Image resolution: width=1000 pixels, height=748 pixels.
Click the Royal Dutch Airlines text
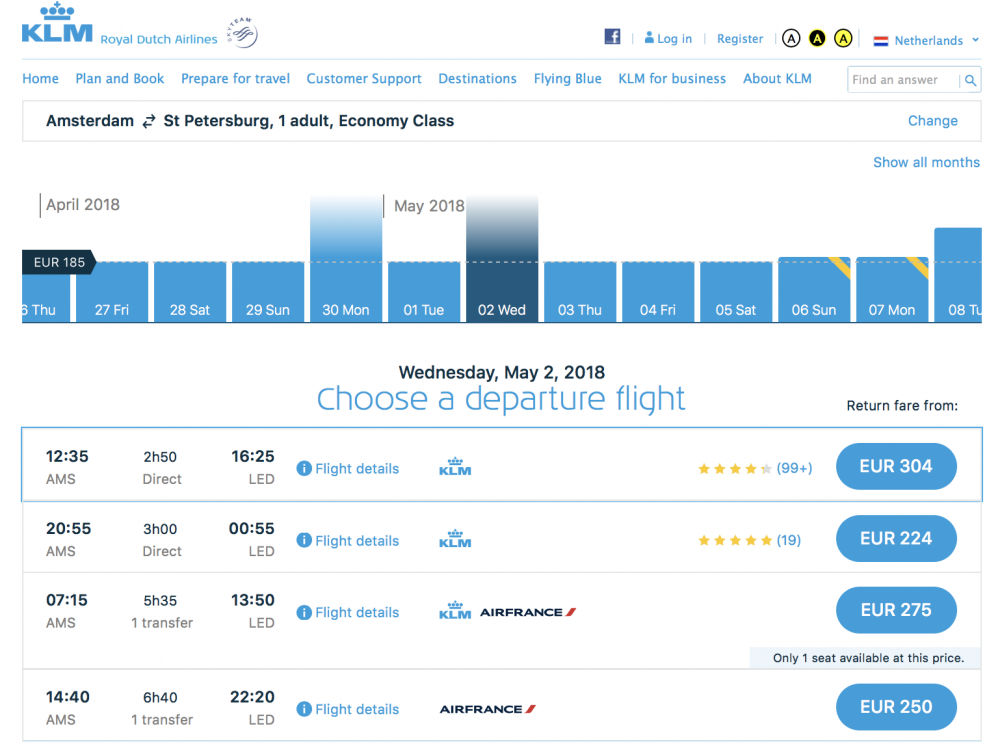click(x=159, y=40)
